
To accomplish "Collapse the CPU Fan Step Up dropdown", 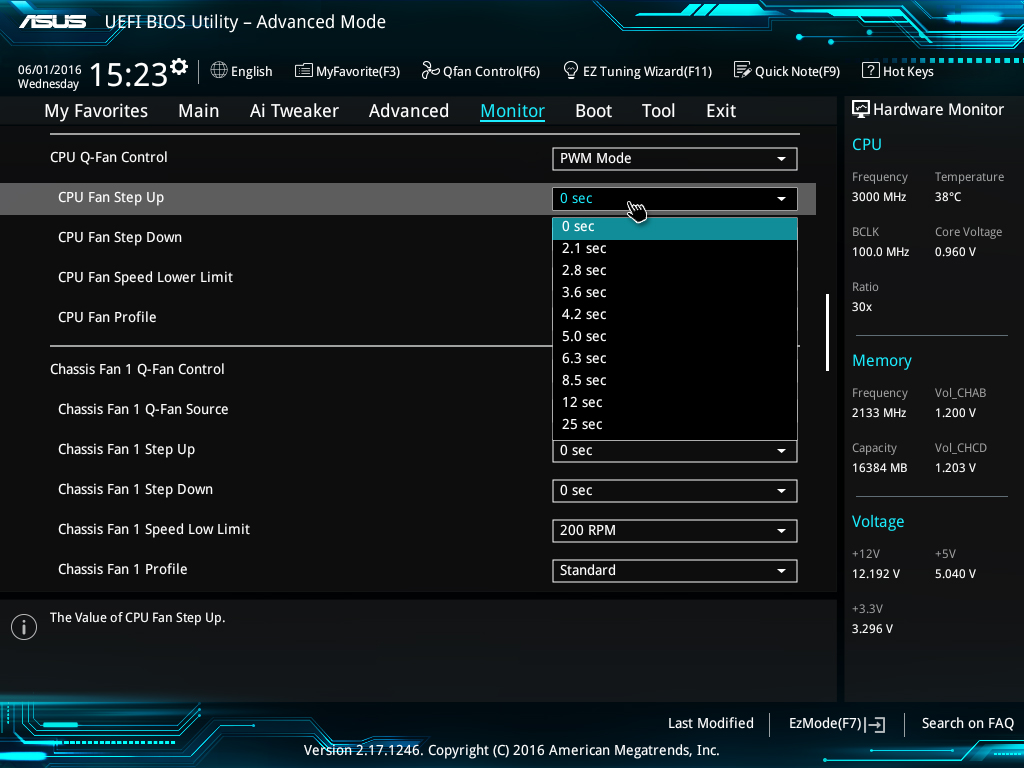I will [x=675, y=199].
